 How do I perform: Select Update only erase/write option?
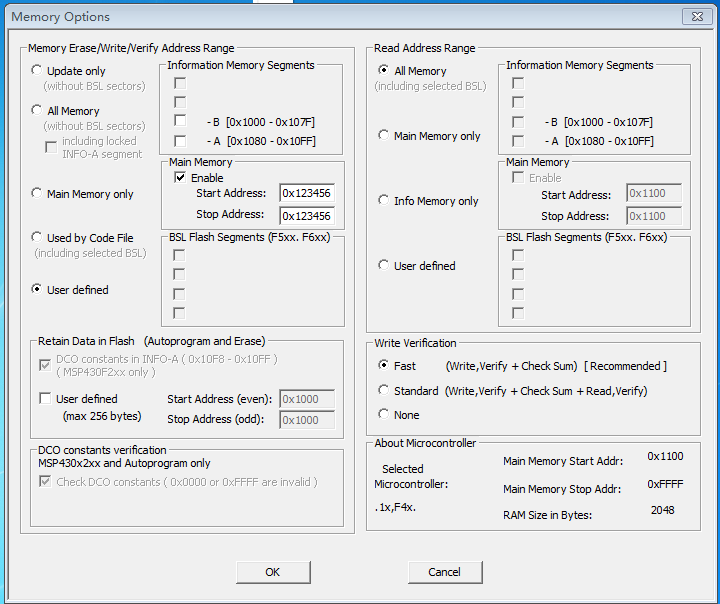point(36,70)
